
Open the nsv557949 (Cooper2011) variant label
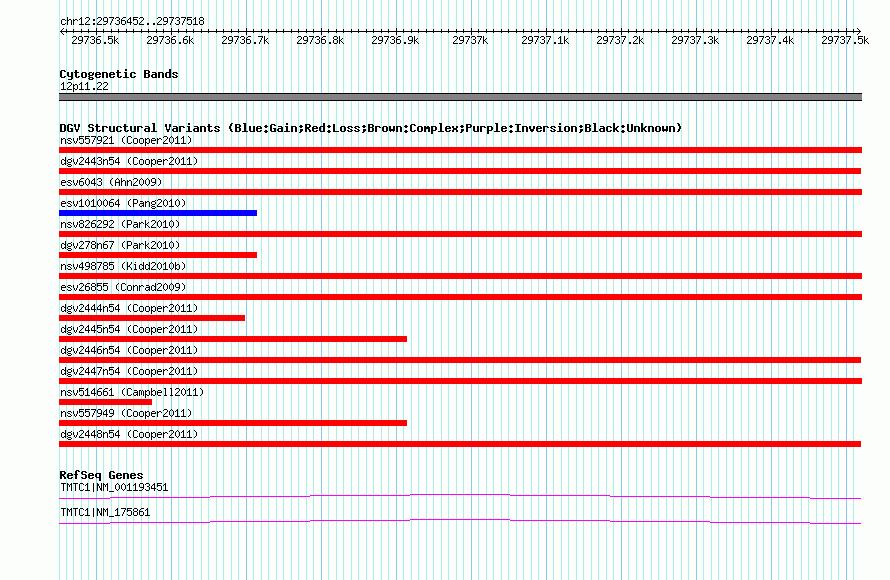pos(126,413)
